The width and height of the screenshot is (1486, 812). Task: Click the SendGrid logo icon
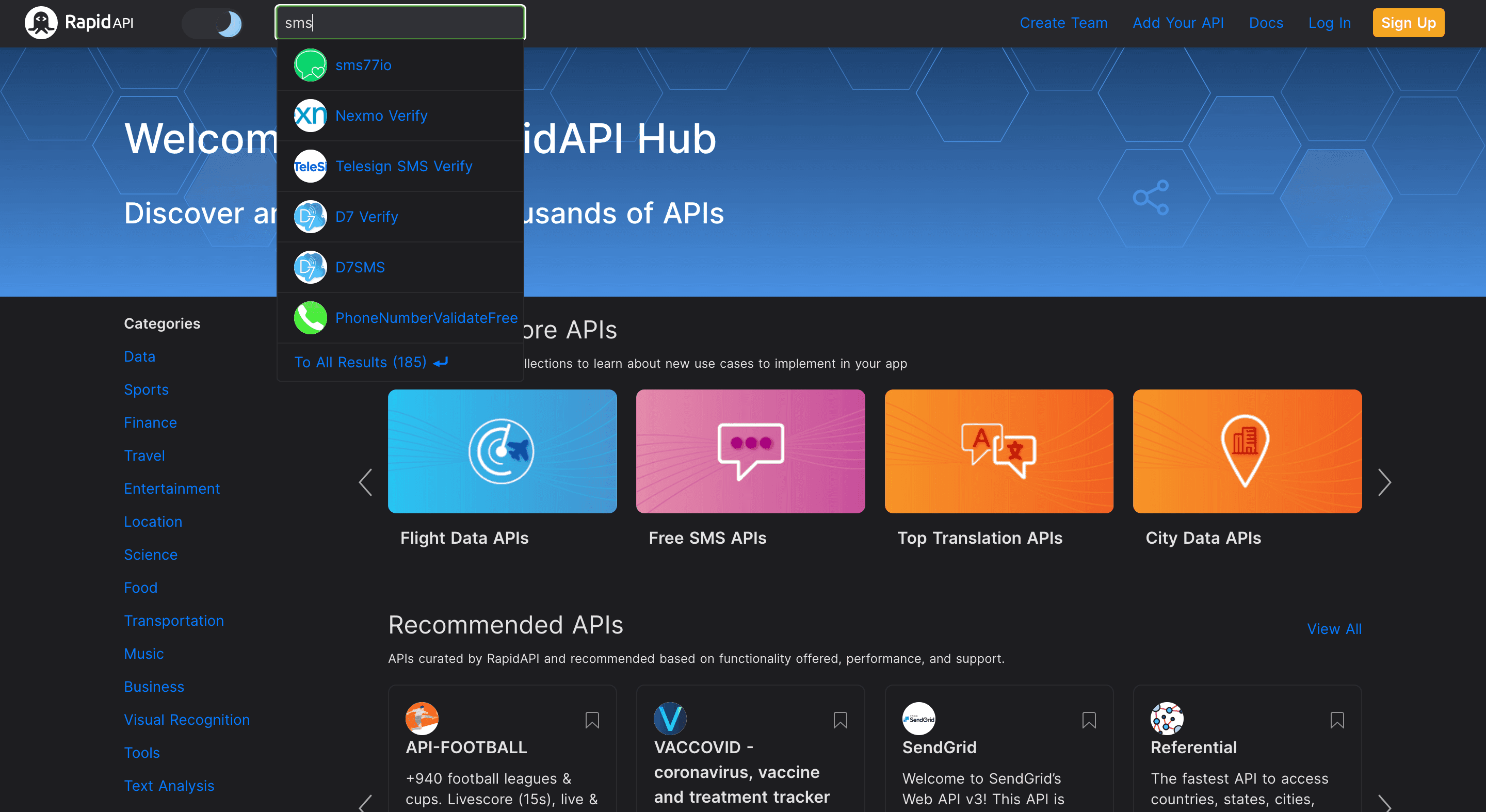919,719
